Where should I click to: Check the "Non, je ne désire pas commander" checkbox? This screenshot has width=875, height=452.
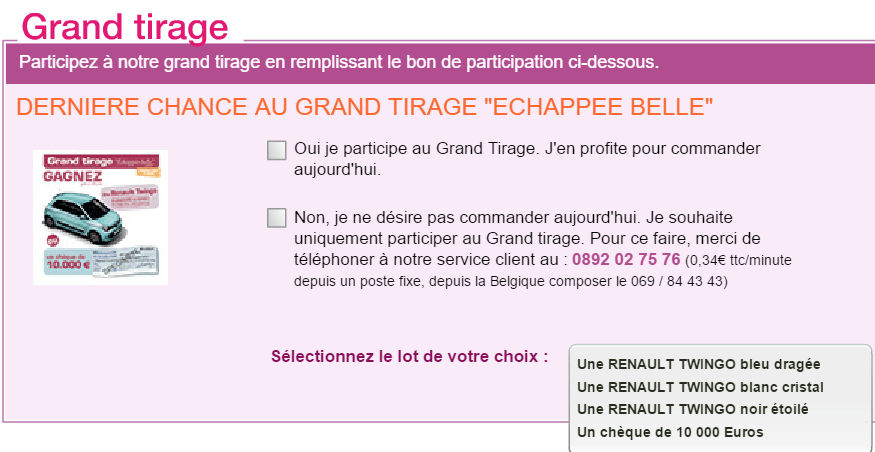click(277, 218)
